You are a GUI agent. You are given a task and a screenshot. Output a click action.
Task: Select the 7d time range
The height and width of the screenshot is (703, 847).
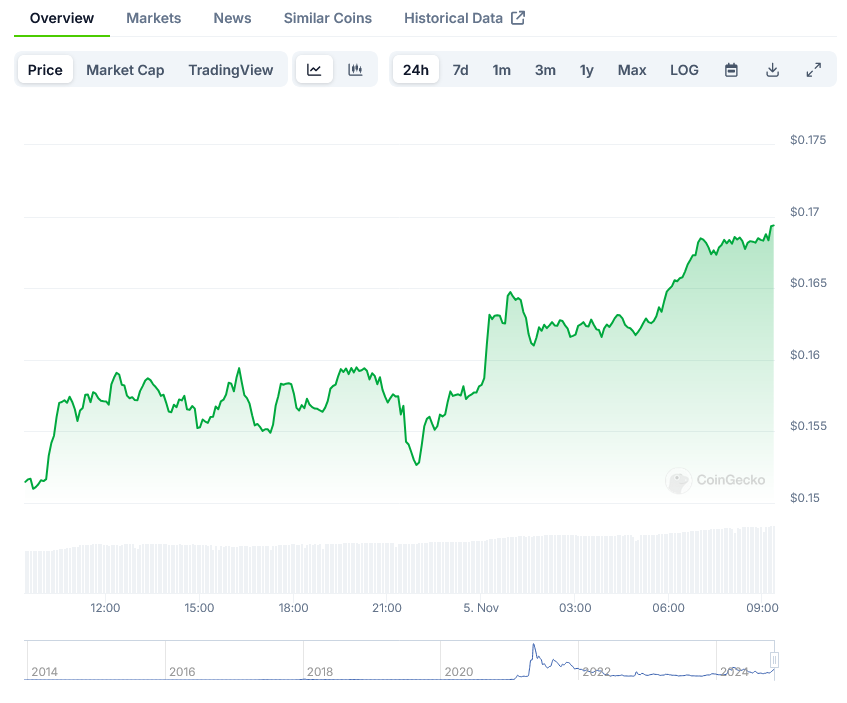pyautogui.click(x=460, y=70)
